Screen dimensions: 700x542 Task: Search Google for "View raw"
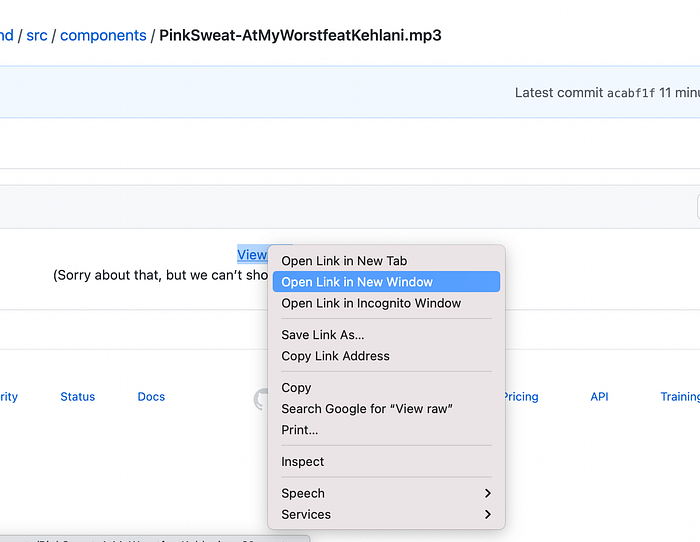[366, 409]
